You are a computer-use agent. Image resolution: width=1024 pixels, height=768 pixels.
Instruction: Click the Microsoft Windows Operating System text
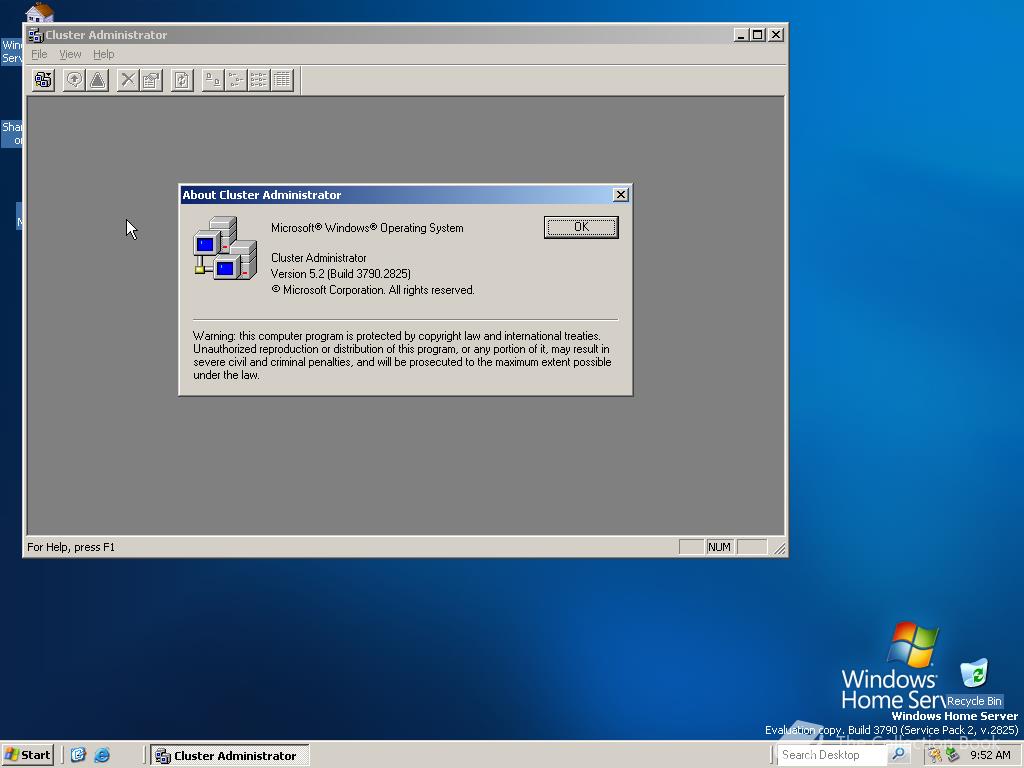click(367, 228)
